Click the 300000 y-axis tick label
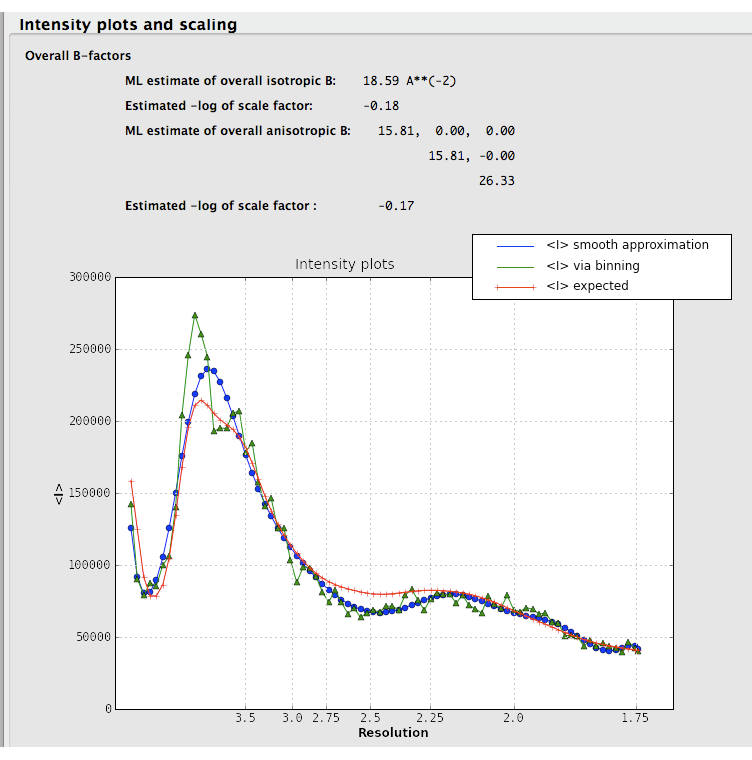The width and height of the screenshot is (752, 760). point(90,277)
